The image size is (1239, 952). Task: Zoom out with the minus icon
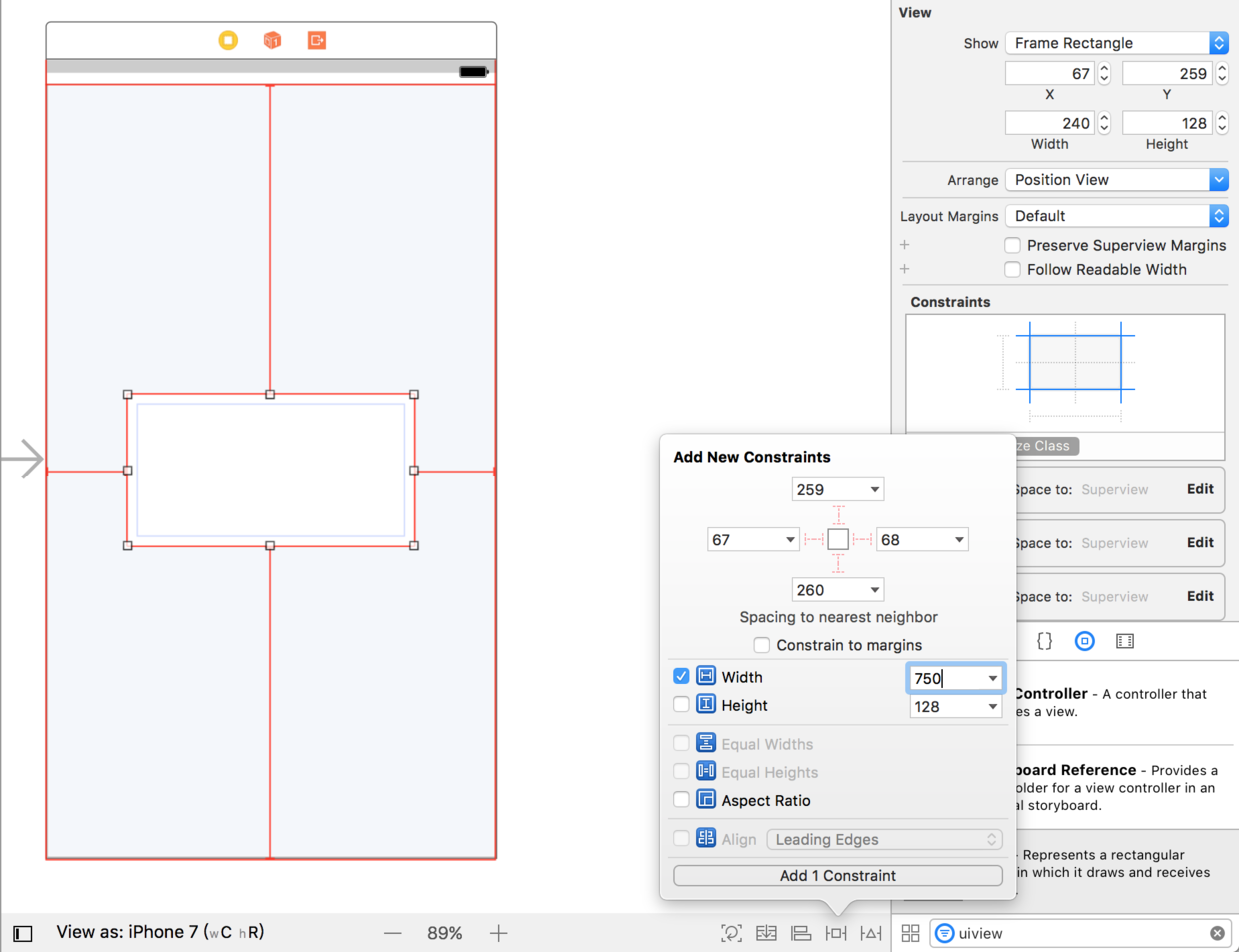[x=393, y=933]
